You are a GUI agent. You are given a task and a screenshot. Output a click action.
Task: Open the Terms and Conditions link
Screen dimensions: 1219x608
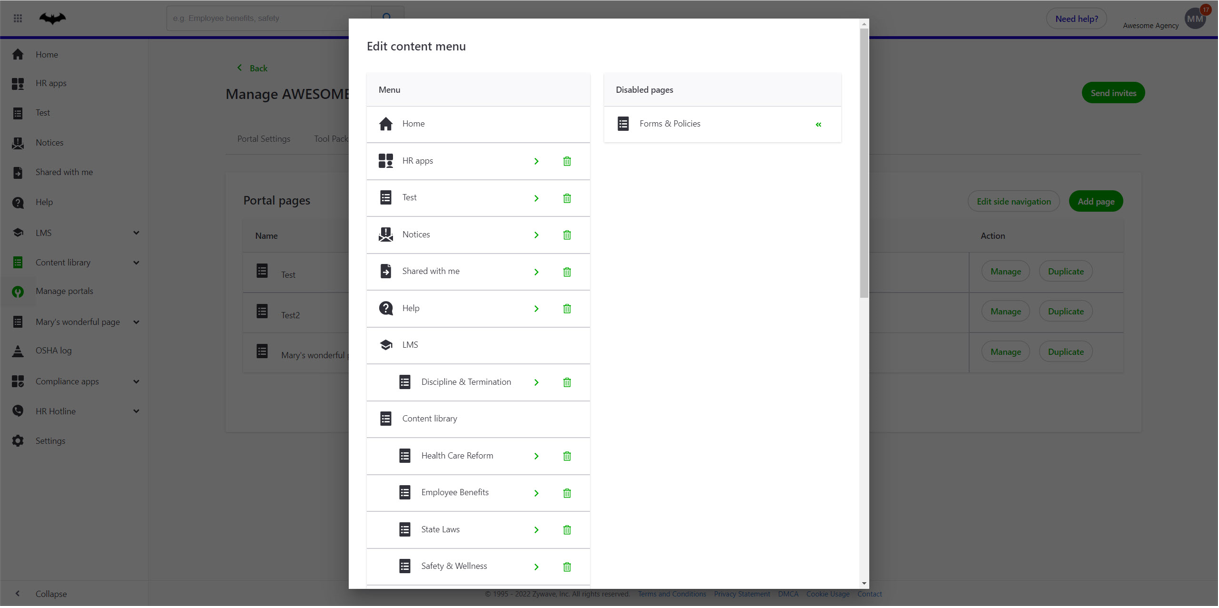[x=671, y=593]
